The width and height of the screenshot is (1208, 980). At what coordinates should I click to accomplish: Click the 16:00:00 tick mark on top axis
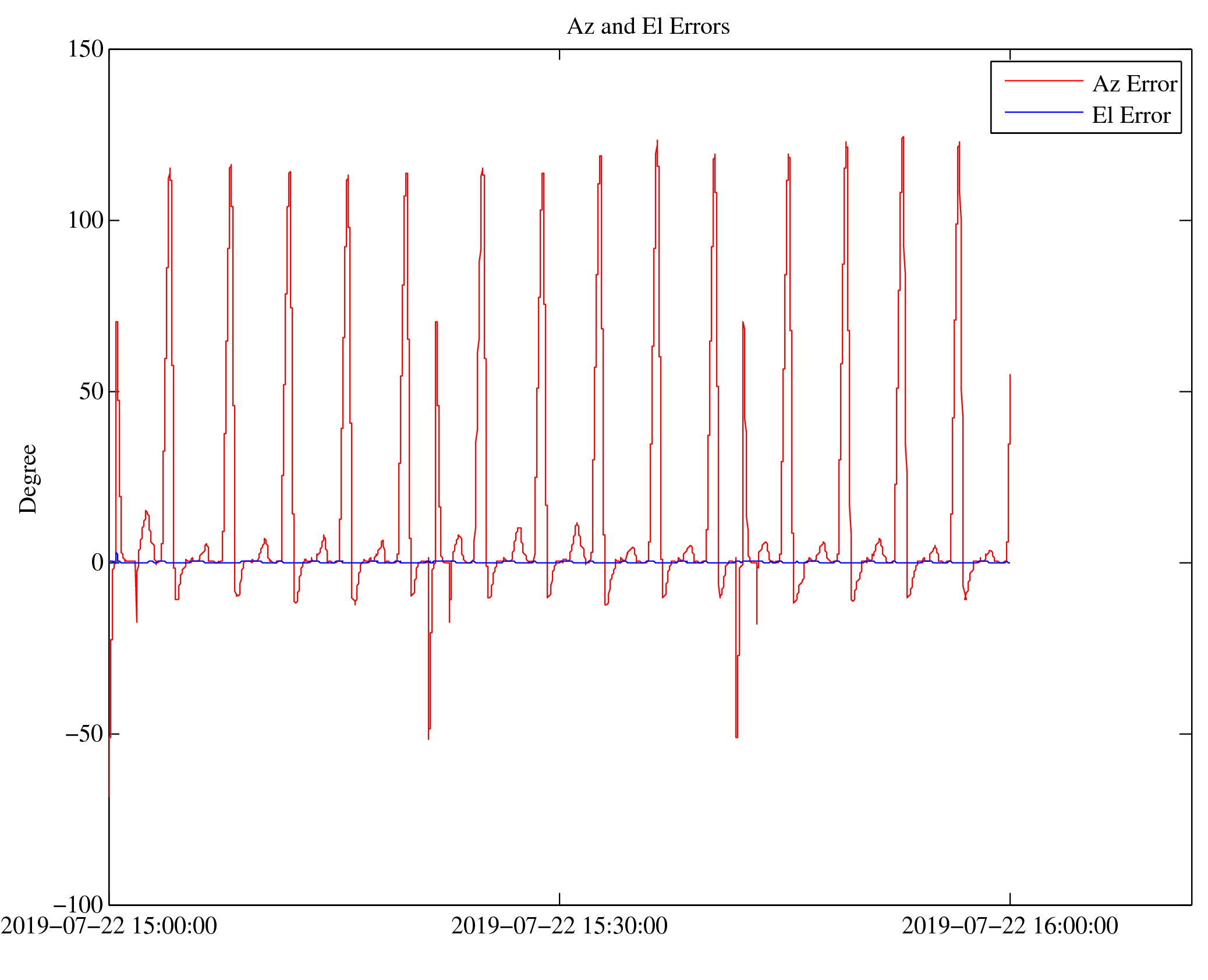(1010, 54)
